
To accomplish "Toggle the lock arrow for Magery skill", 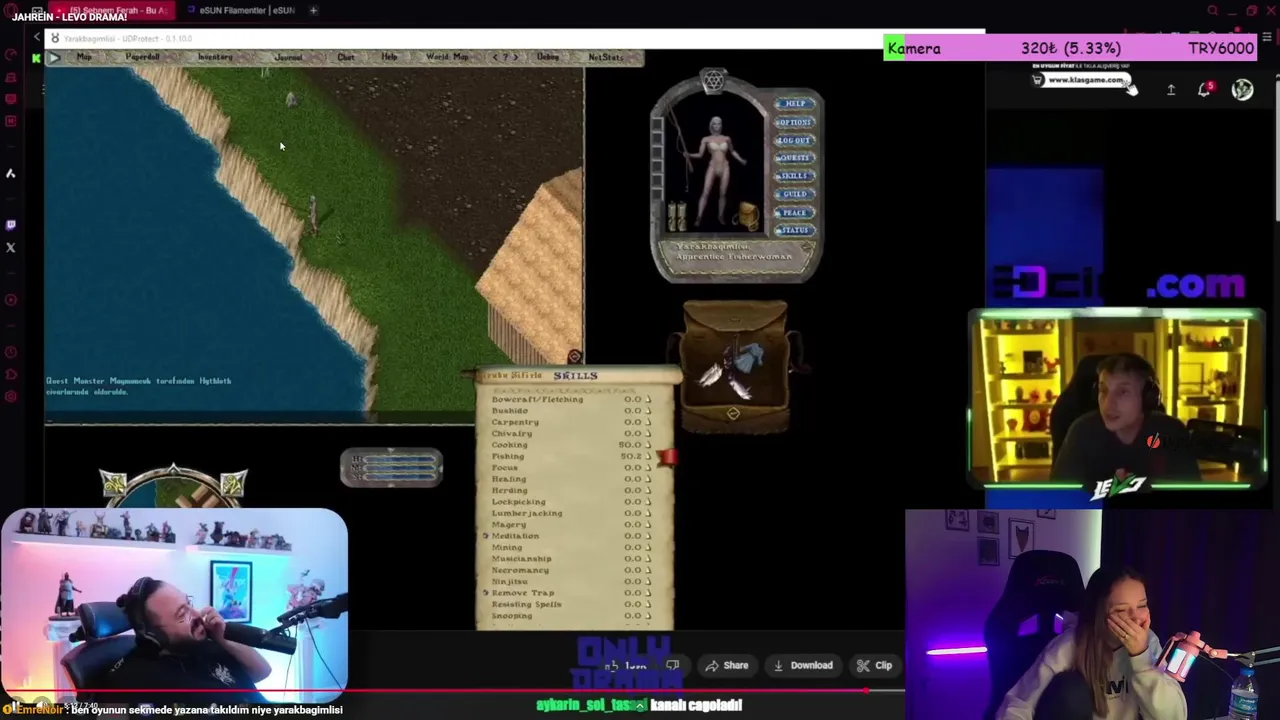I will point(648,525).
